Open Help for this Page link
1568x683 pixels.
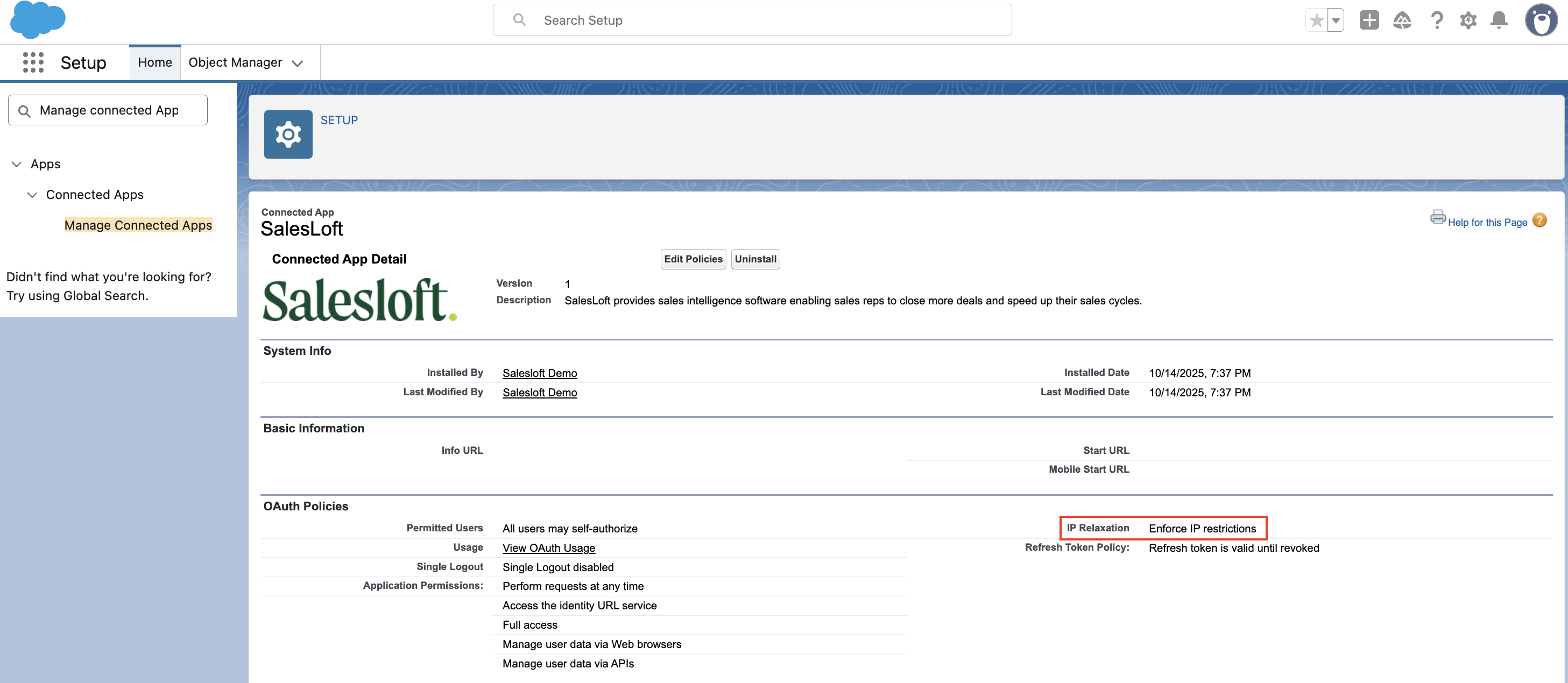(1487, 223)
